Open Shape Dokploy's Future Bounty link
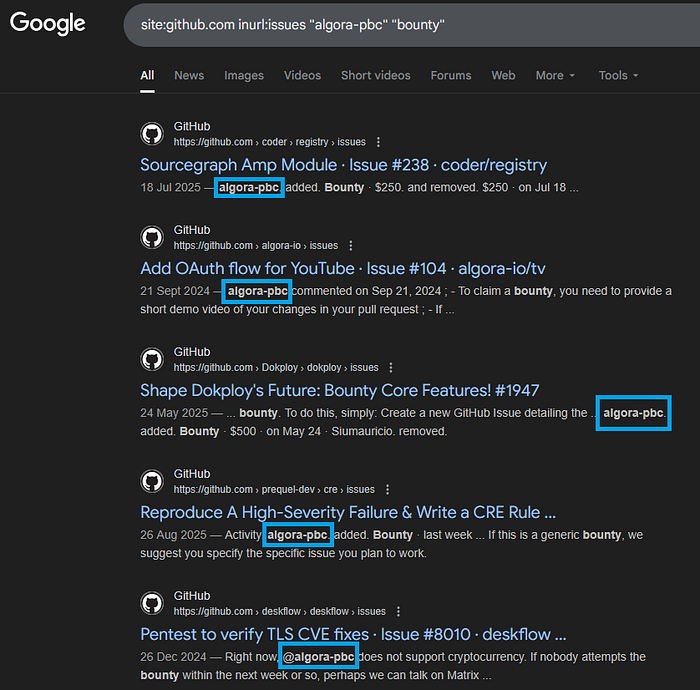The image size is (700, 690). point(340,391)
